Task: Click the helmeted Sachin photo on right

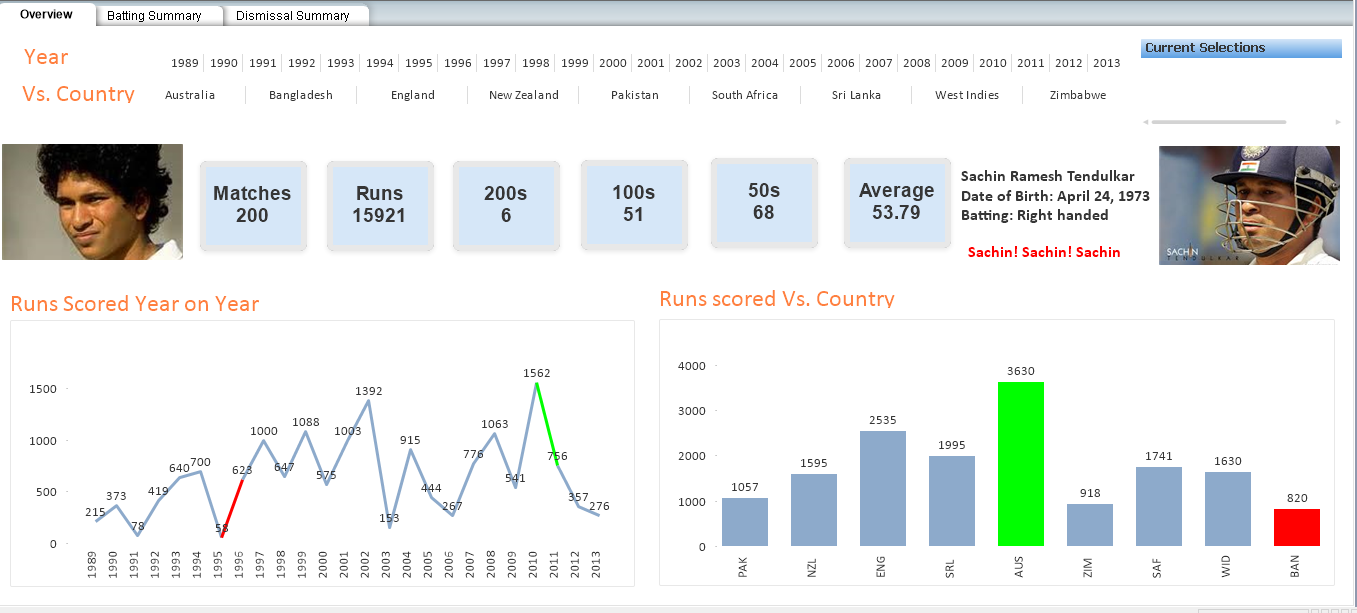Action: click(x=1249, y=205)
